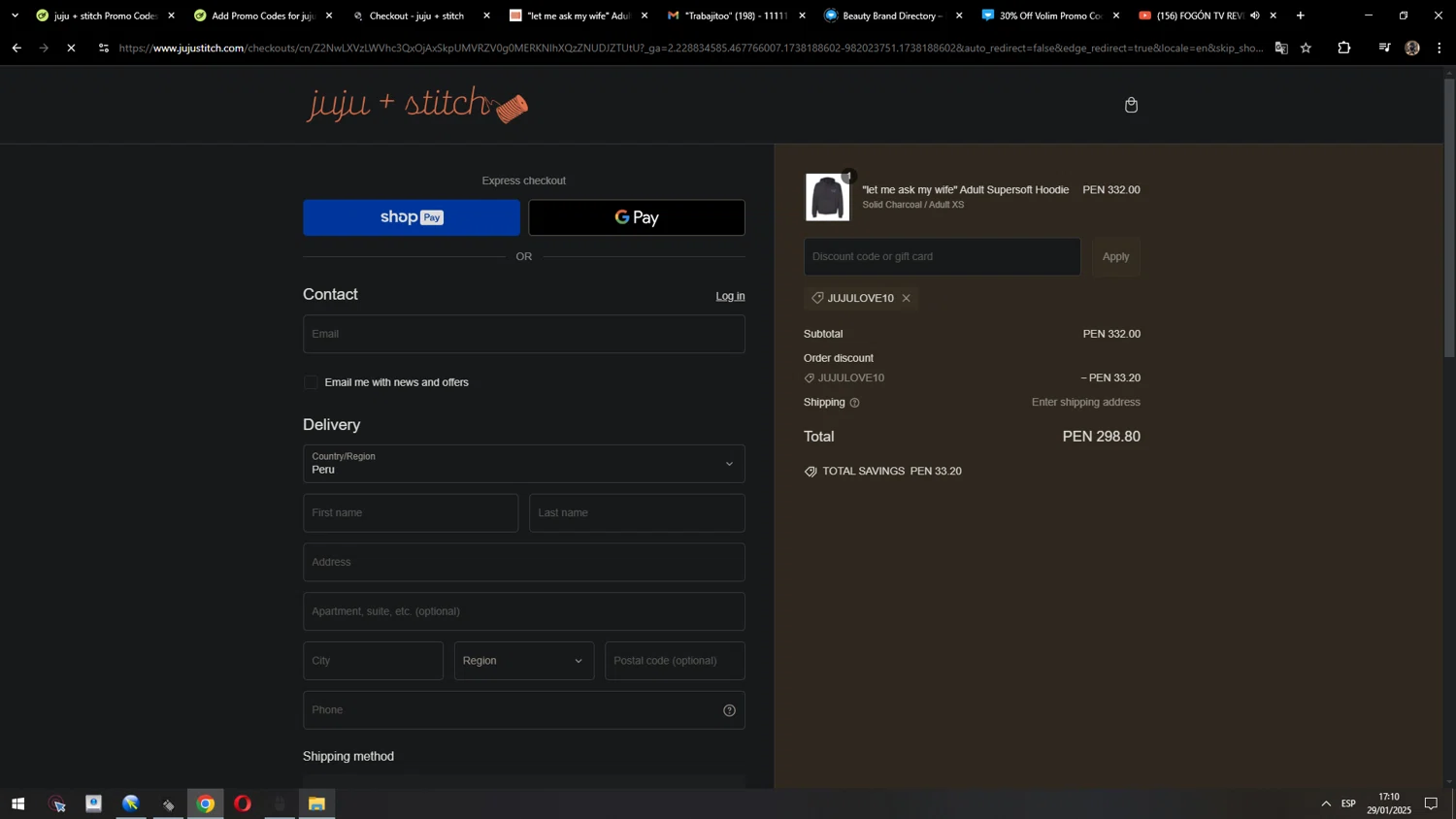
Task: Click the browser address bar
Action: point(689,48)
